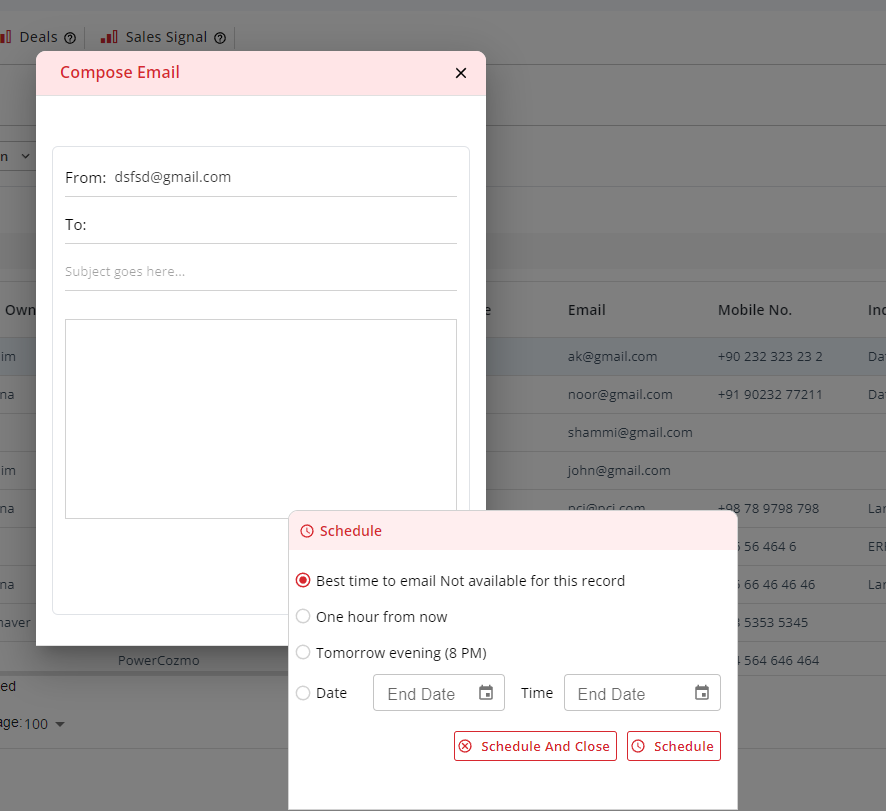Screen dimensions: 886x811
Task: Click the Subject goes here field
Action: tap(260, 271)
